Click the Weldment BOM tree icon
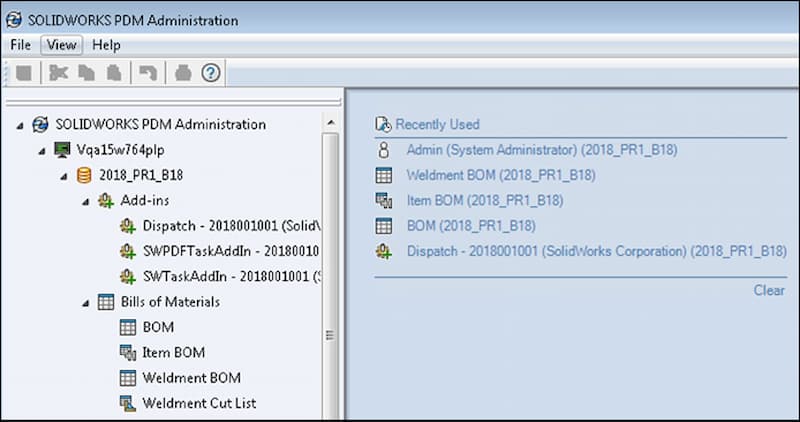 tap(128, 378)
